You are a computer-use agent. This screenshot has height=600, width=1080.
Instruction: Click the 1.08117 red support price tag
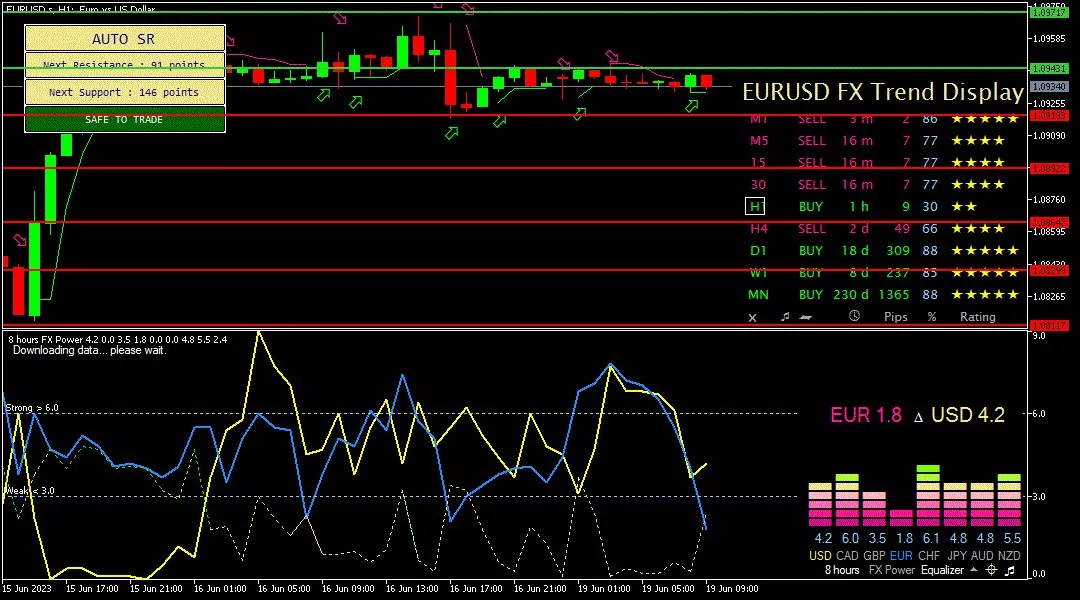pyautogui.click(x=1049, y=325)
